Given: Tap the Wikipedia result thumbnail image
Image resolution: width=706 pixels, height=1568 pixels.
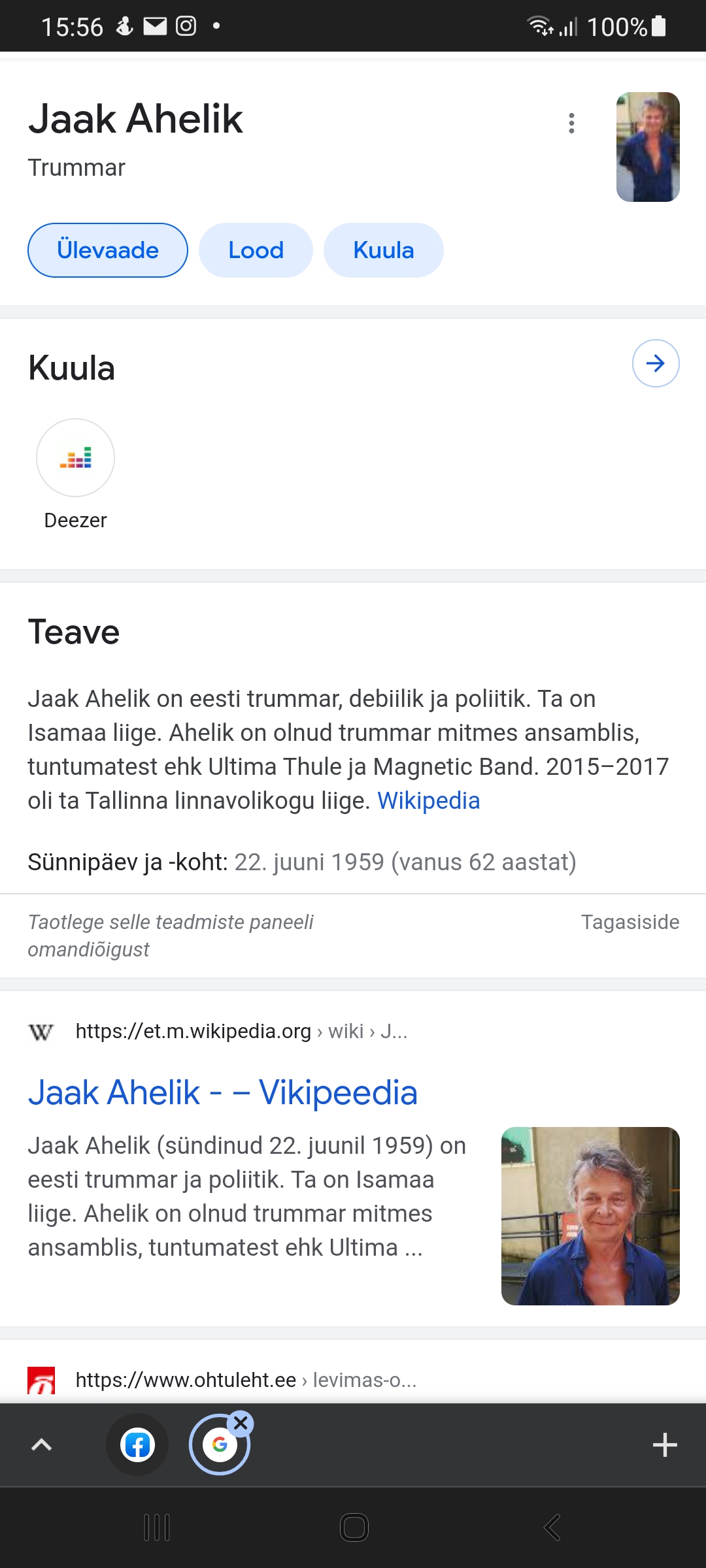Looking at the screenshot, I should [590, 1216].
